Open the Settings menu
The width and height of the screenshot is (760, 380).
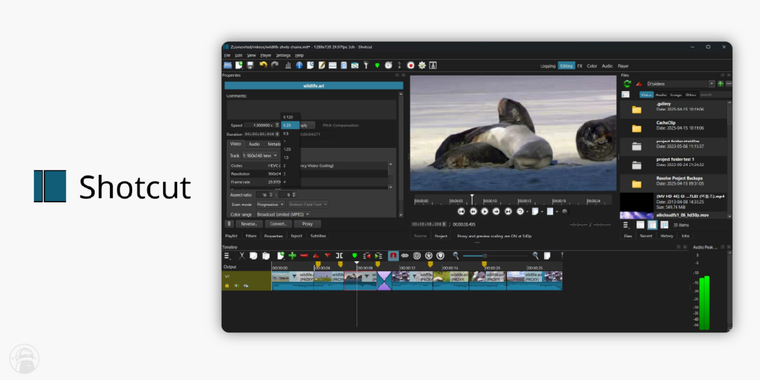[283, 55]
